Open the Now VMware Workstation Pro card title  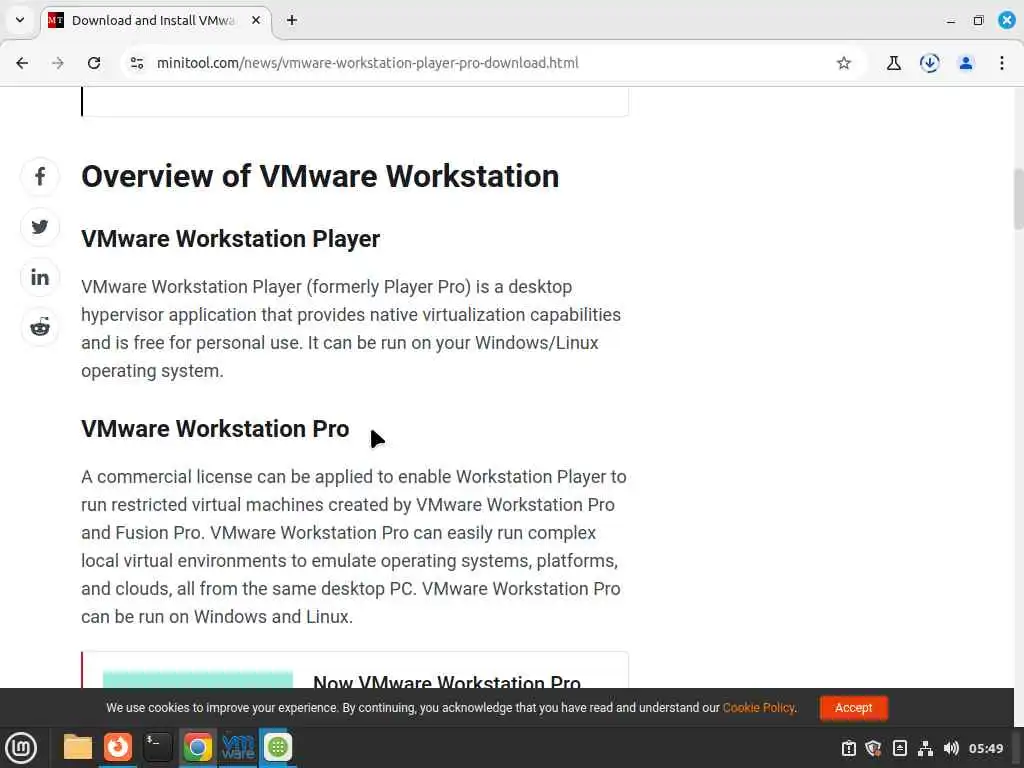(447, 681)
